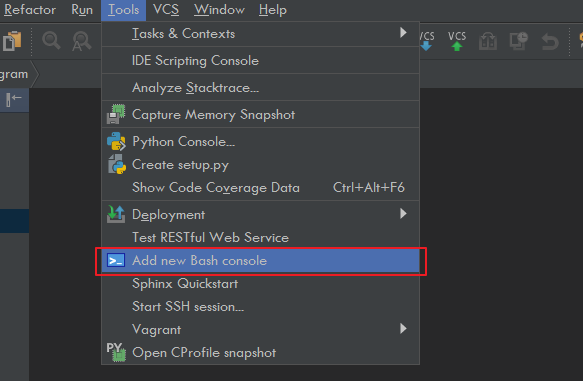Click the collapse panel arrow icon
Viewport: 583px width, 381px height.
pos(14,99)
